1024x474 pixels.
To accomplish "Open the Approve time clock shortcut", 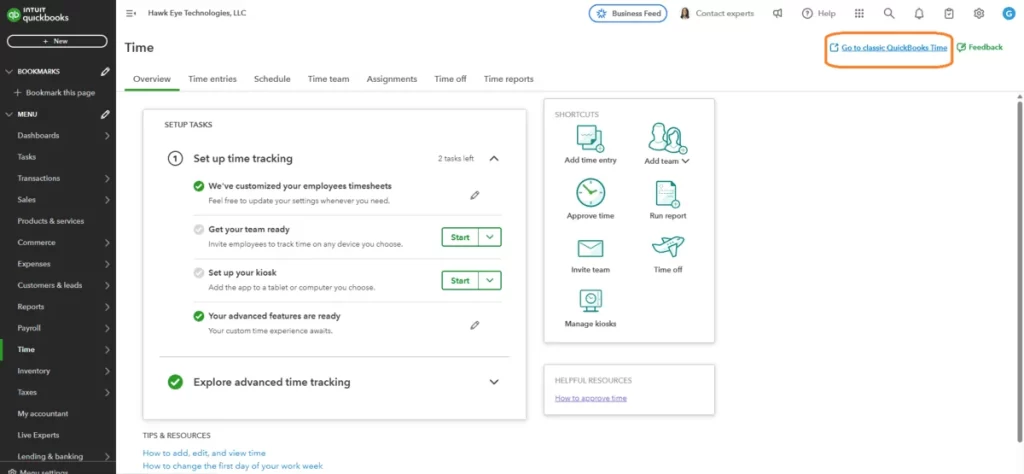I will point(590,193).
